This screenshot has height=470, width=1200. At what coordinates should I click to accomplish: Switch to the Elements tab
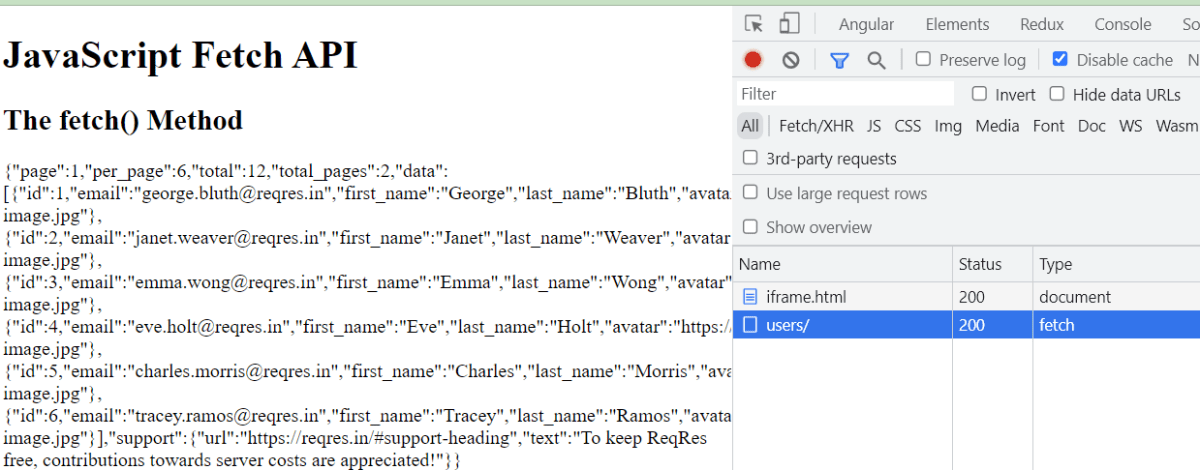[957, 24]
